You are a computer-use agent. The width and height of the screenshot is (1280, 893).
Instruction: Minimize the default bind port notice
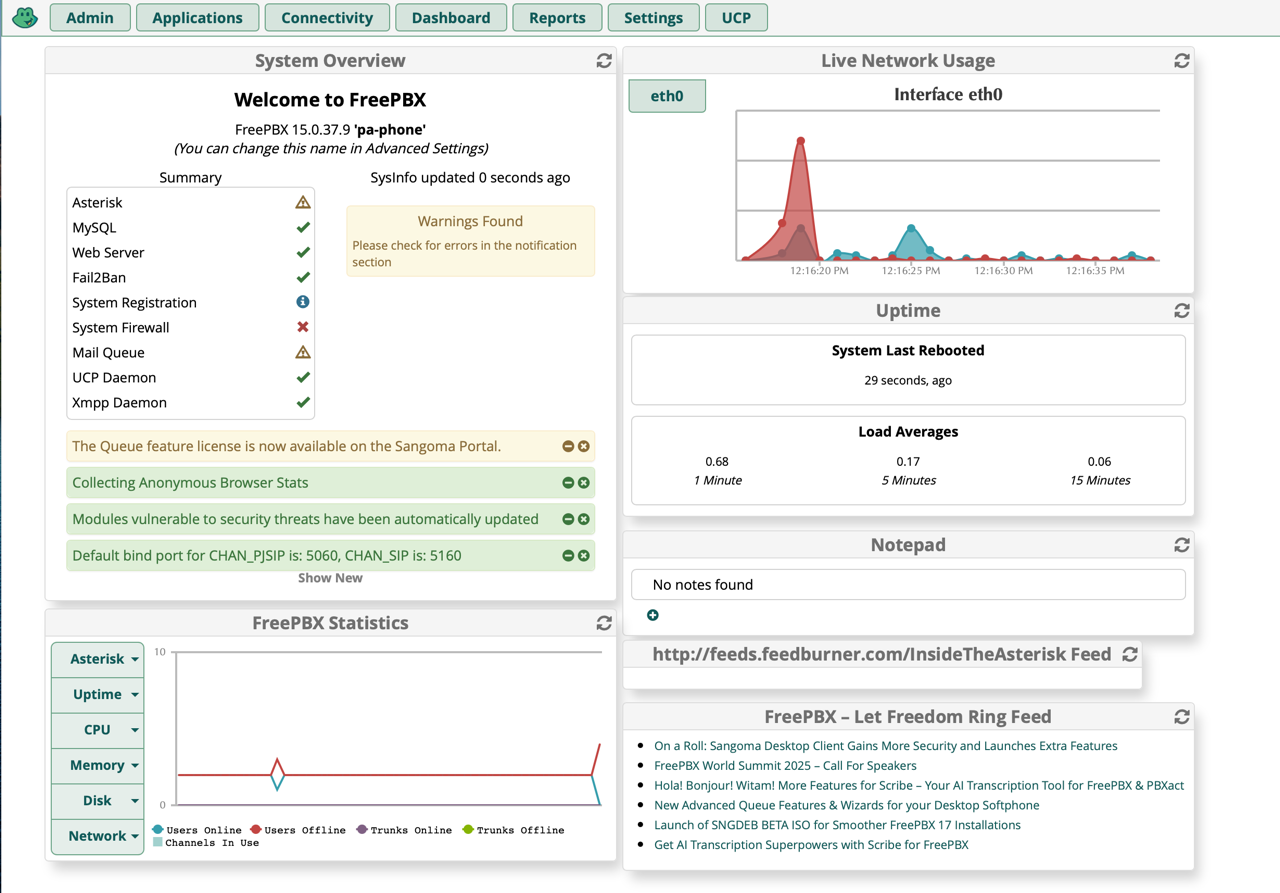pos(568,556)
